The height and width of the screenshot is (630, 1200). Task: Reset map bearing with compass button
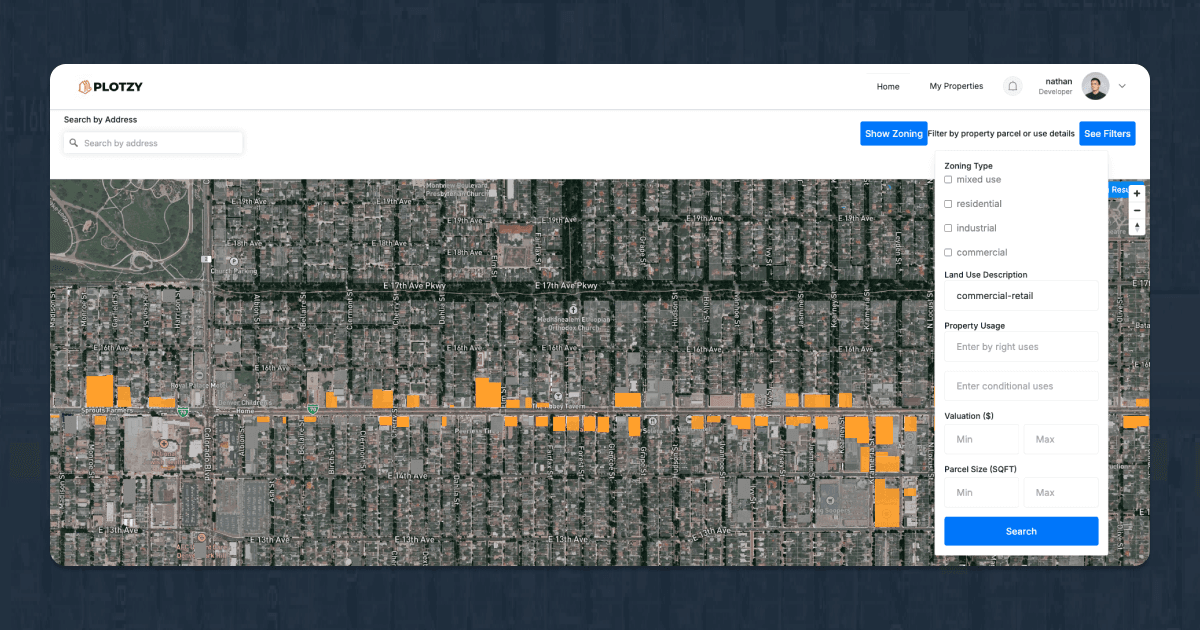(x=1136, y=227)
